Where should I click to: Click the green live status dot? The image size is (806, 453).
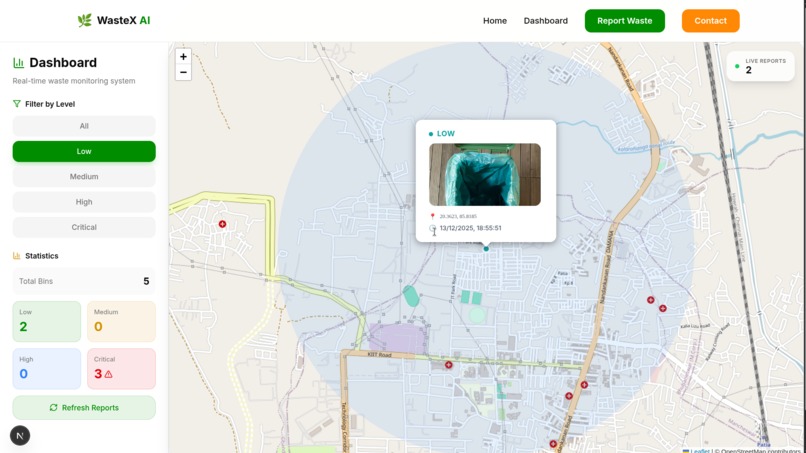pyautogui.click(x=737, y=66)
